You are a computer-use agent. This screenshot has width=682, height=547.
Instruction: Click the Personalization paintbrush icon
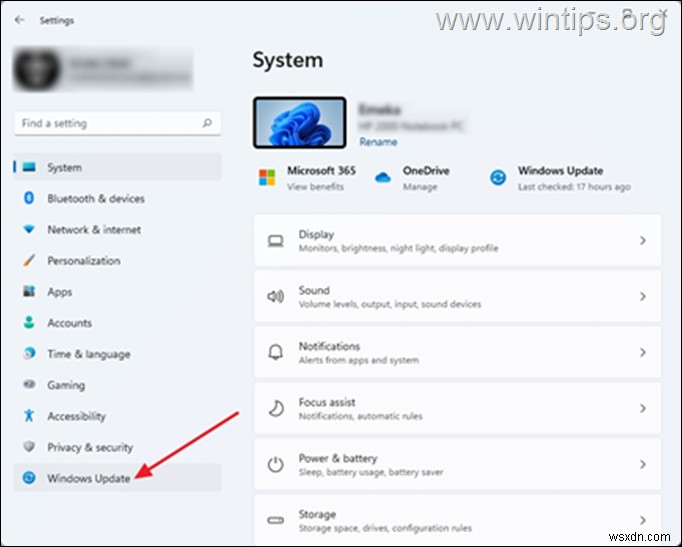click(29, 260)
